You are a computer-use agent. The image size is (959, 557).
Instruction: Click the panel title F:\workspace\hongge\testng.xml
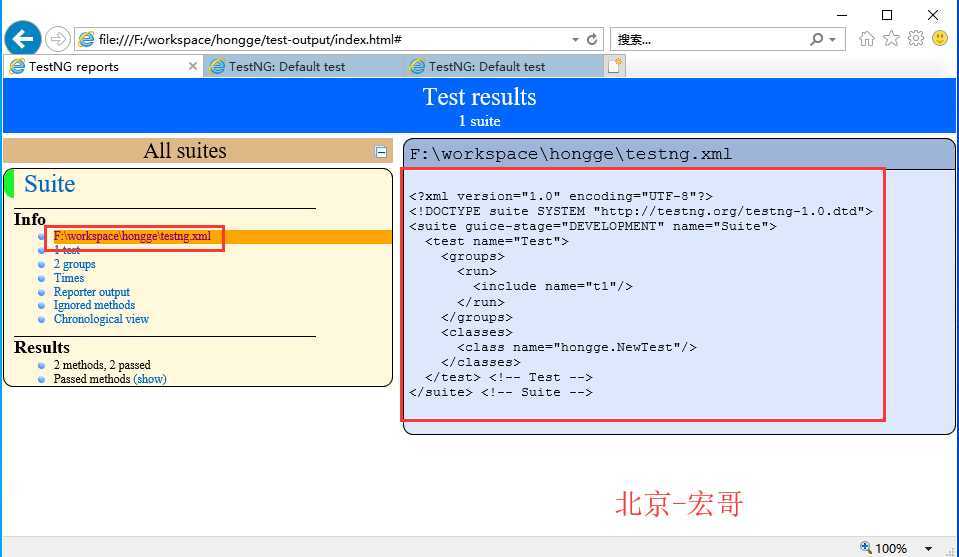pos(571,154)
